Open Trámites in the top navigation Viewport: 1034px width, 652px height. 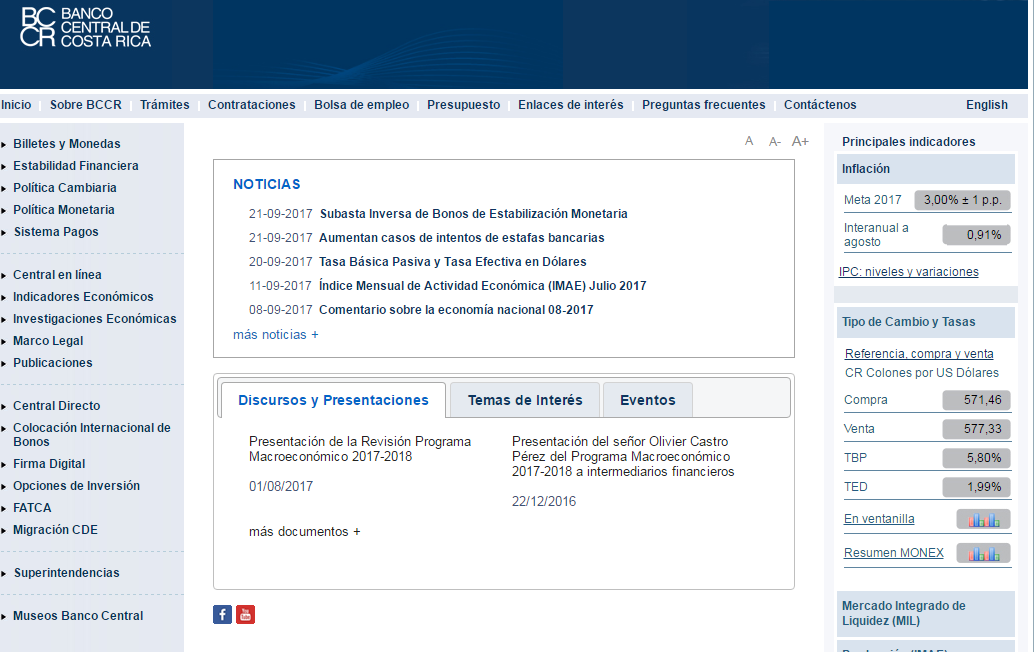[x=165, y=105]
